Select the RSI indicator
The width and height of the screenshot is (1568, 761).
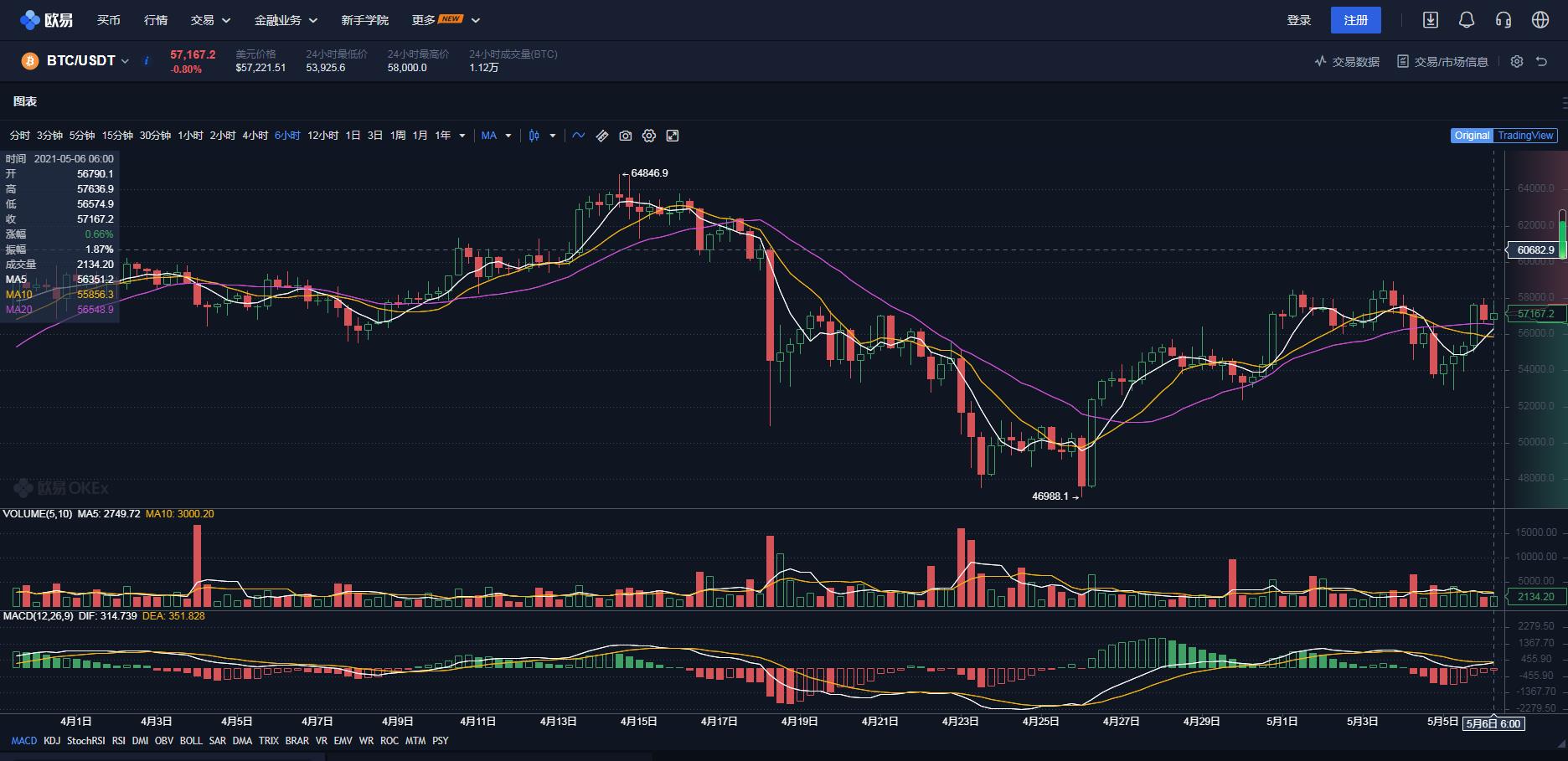(x=119, y=741)
